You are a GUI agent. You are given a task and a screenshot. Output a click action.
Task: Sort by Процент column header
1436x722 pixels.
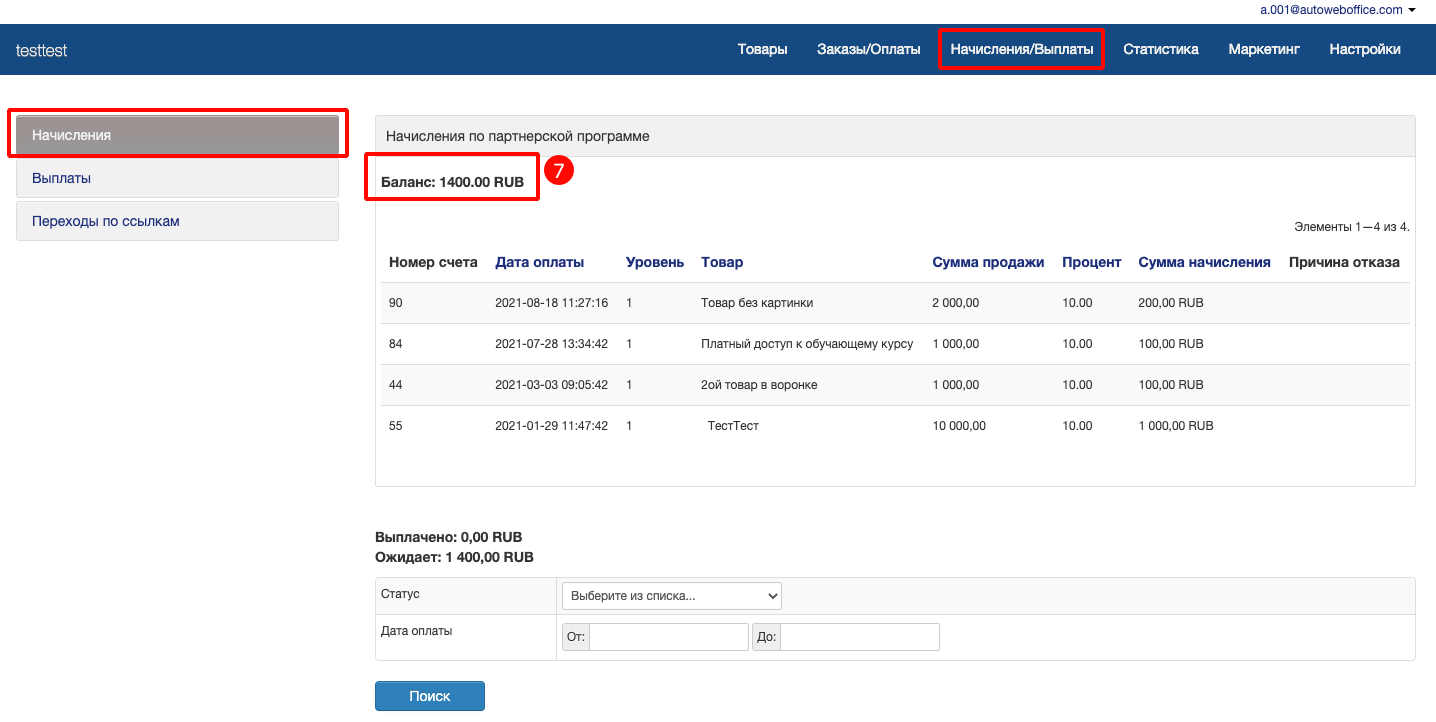[1091, 262]
